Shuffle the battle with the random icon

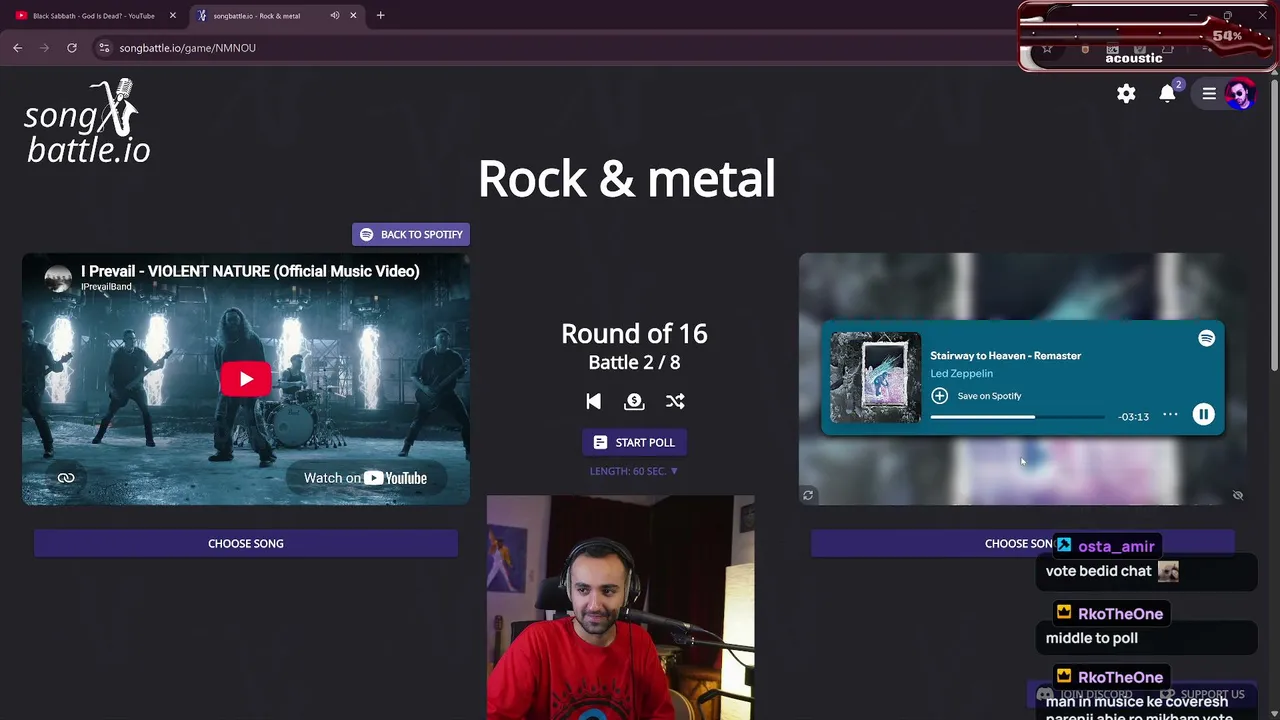(x=675, y=401)
